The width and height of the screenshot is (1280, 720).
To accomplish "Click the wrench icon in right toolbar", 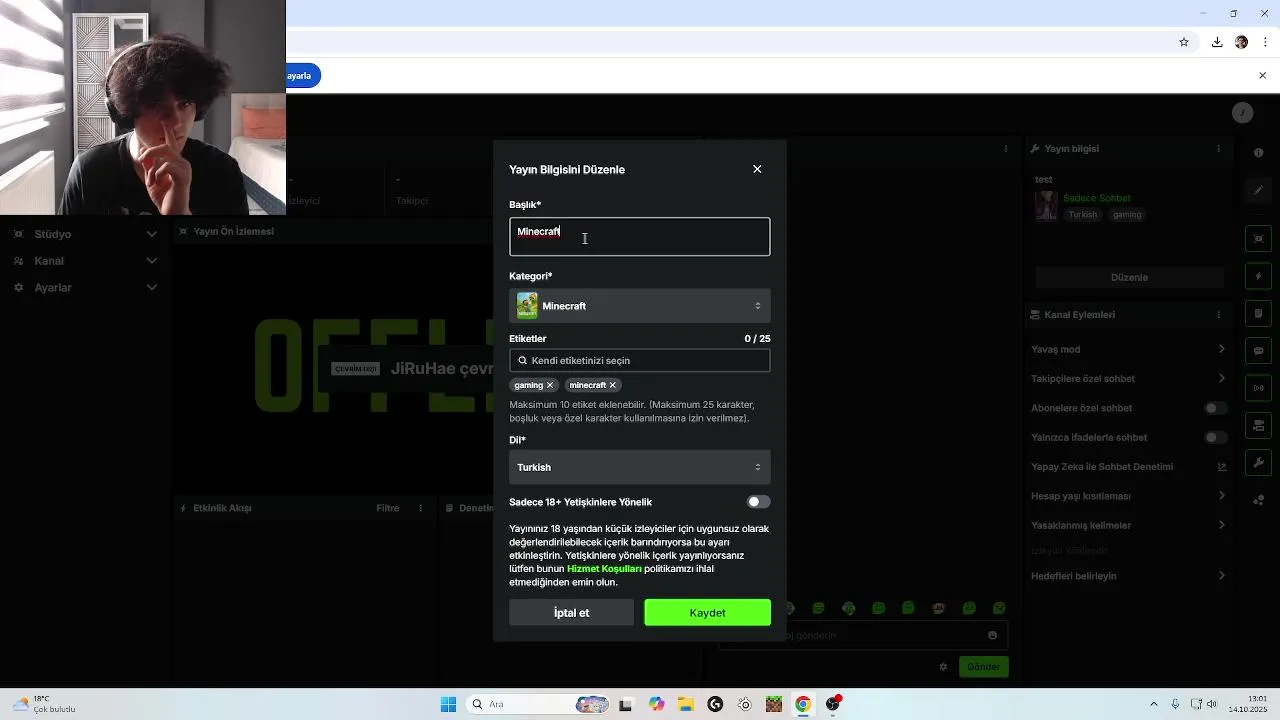I will tap(1259, 463).
